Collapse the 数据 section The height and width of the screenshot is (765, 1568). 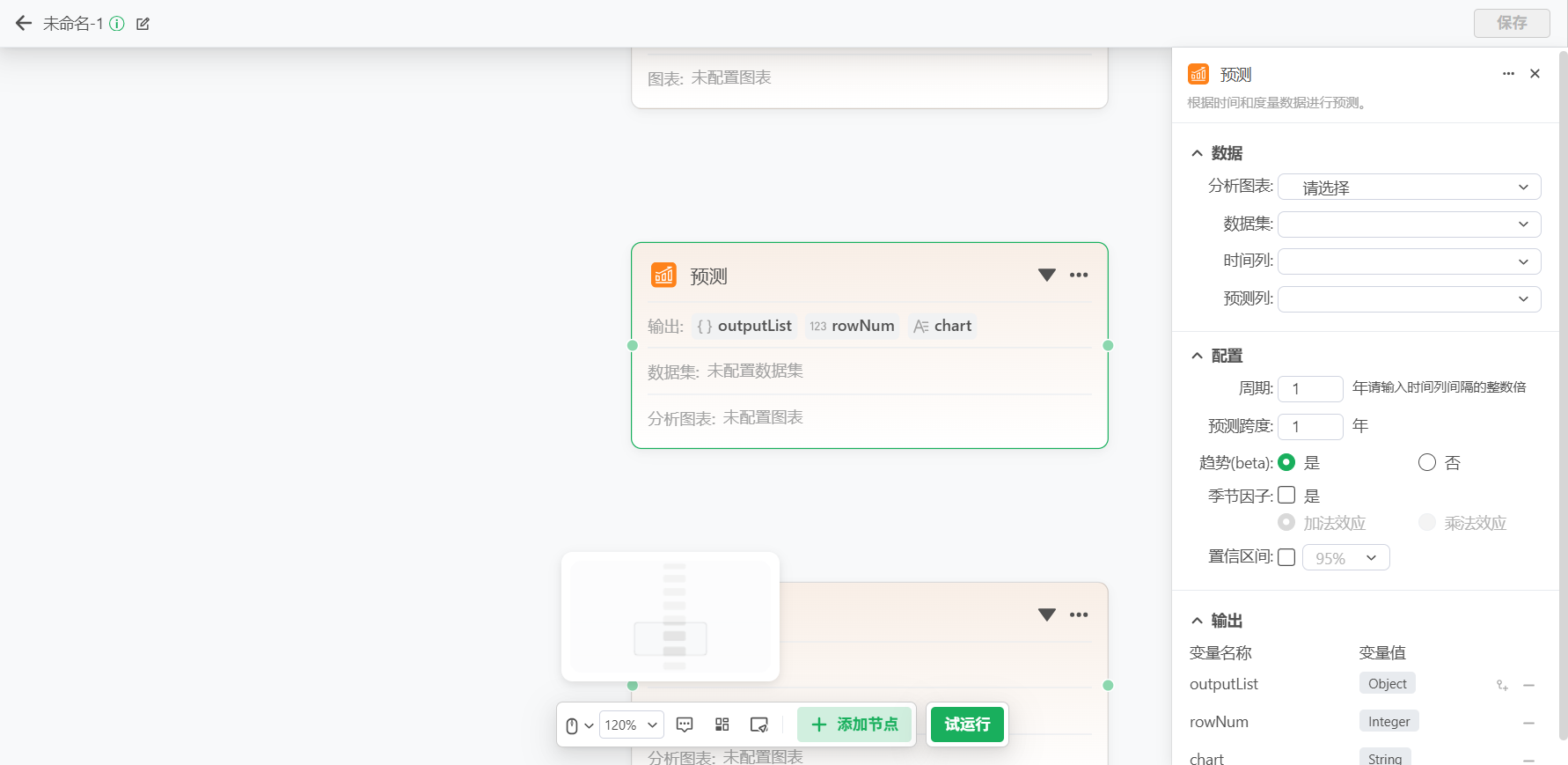[1197, 153]
